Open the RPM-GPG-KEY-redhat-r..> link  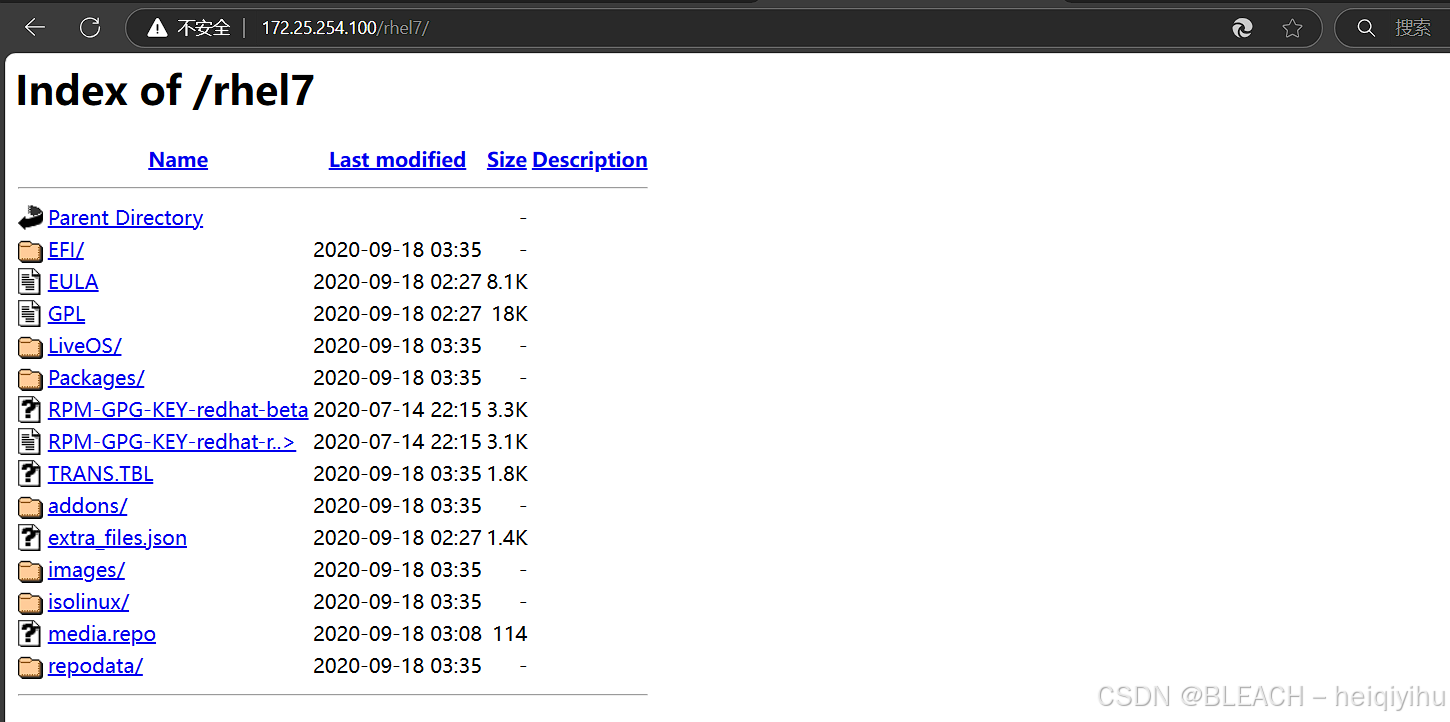pyautogui.click(x=172, y=442)
